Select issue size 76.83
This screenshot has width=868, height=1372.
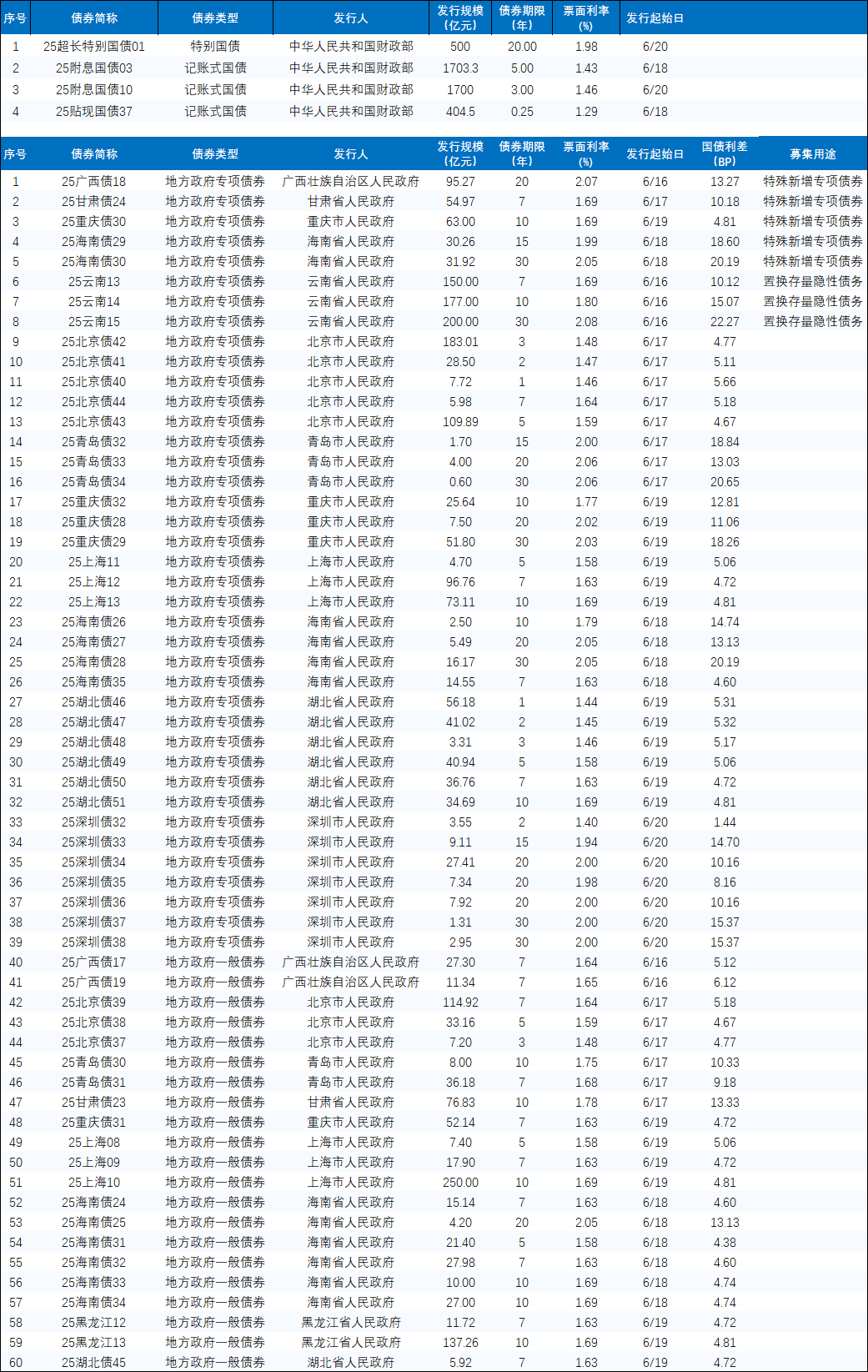click(460, 1103)
